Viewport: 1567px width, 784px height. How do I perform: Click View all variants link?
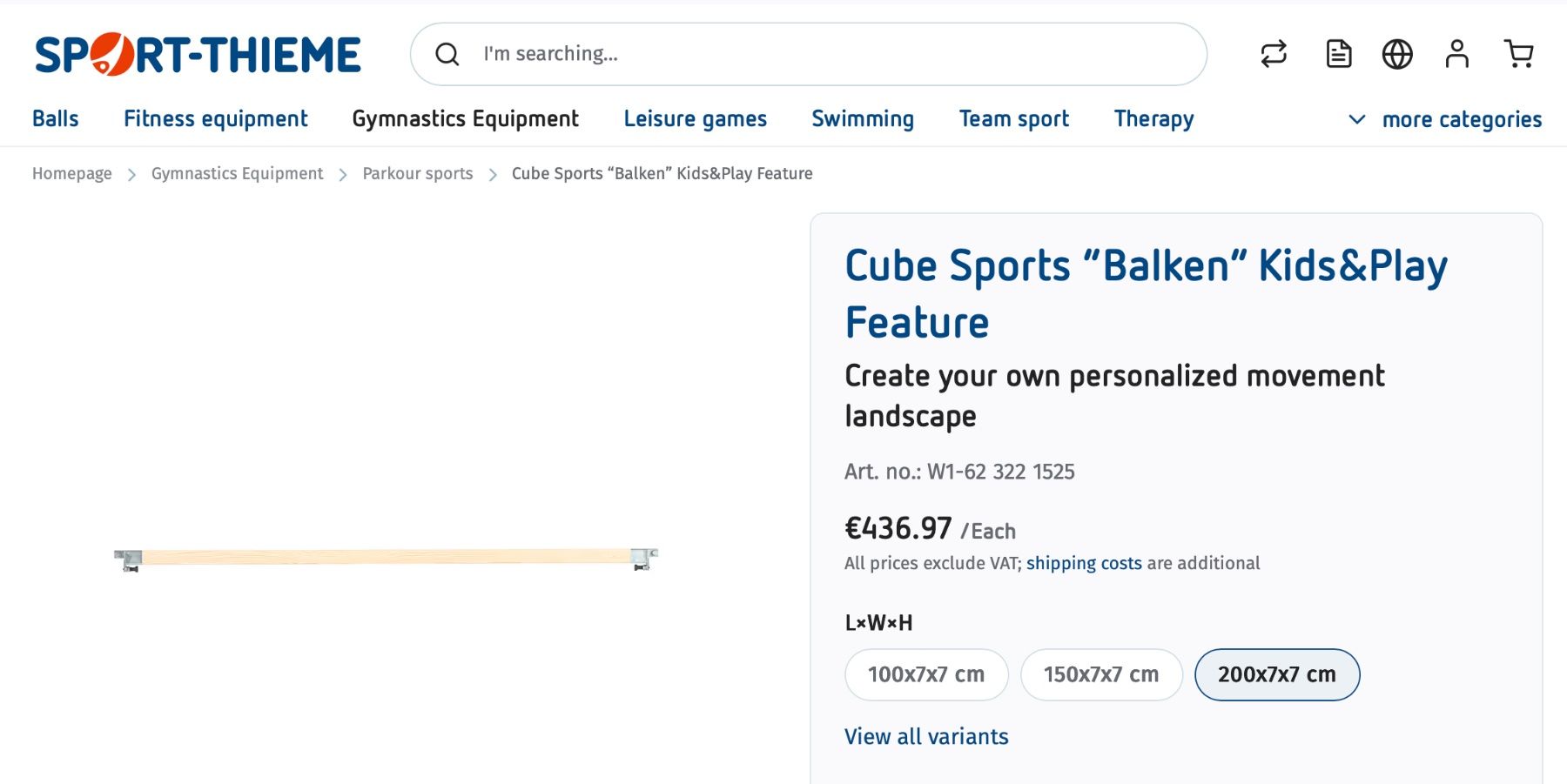[926, 737]
